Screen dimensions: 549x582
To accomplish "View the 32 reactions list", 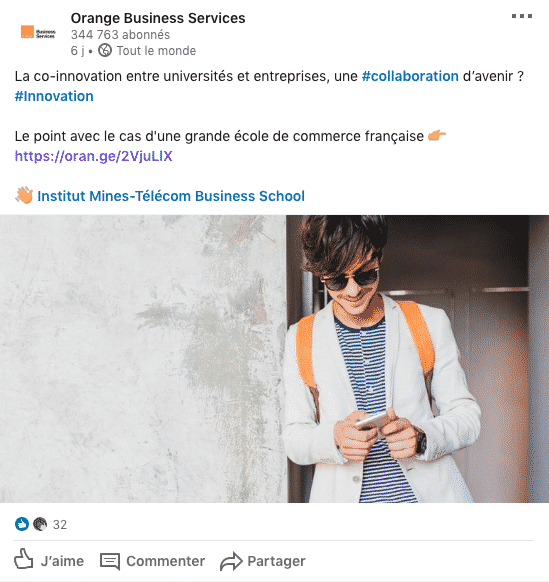I will click(60, 524).
